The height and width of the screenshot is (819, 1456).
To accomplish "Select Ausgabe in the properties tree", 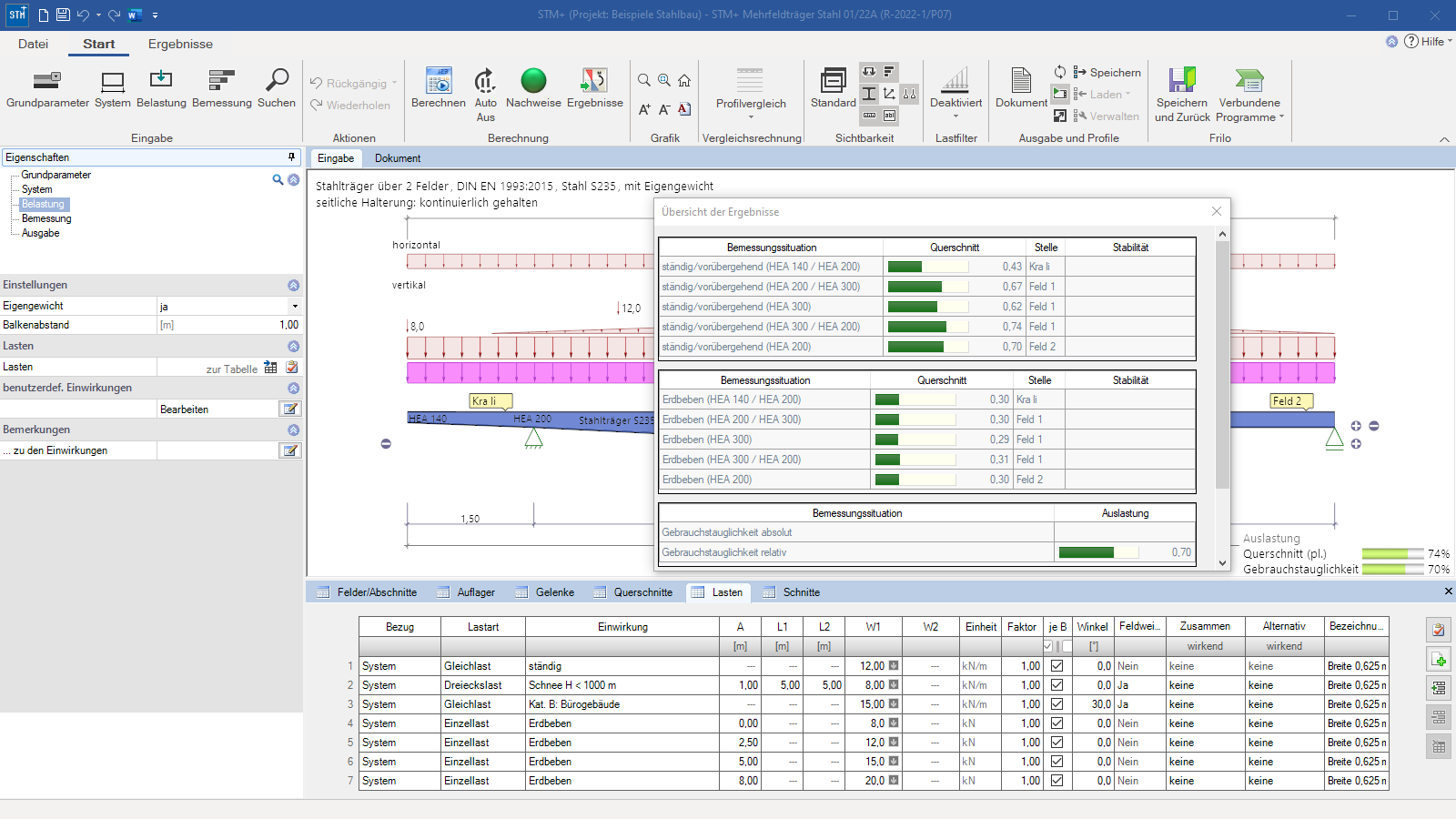I will tap(41, 233).
